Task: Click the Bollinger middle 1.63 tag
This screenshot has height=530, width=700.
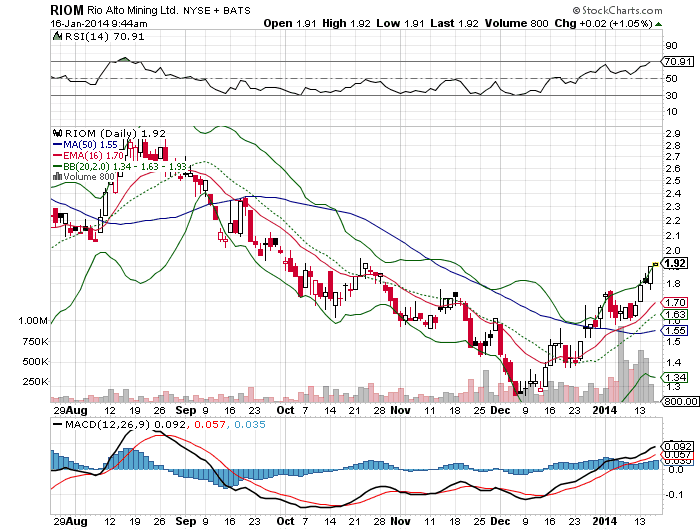Action: point(675,315)
